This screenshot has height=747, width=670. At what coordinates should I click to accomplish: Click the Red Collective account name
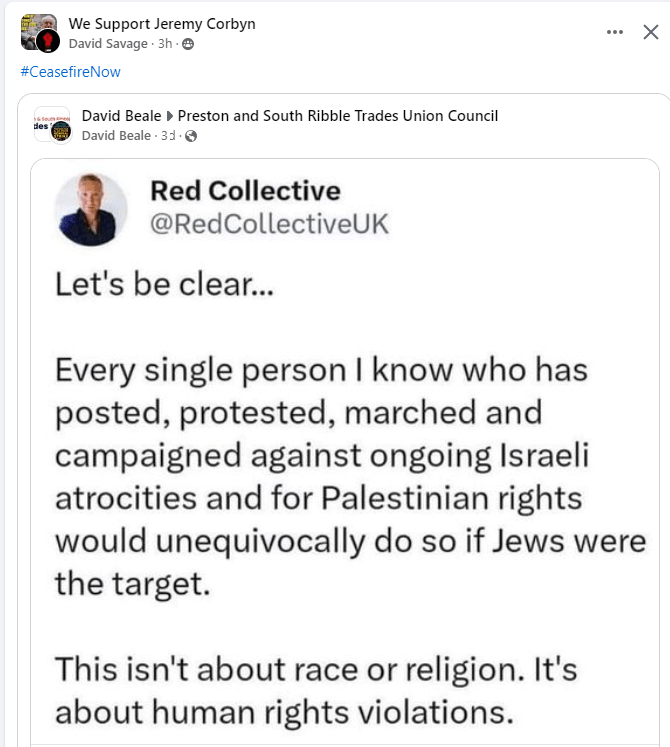[x=245, y=190]
